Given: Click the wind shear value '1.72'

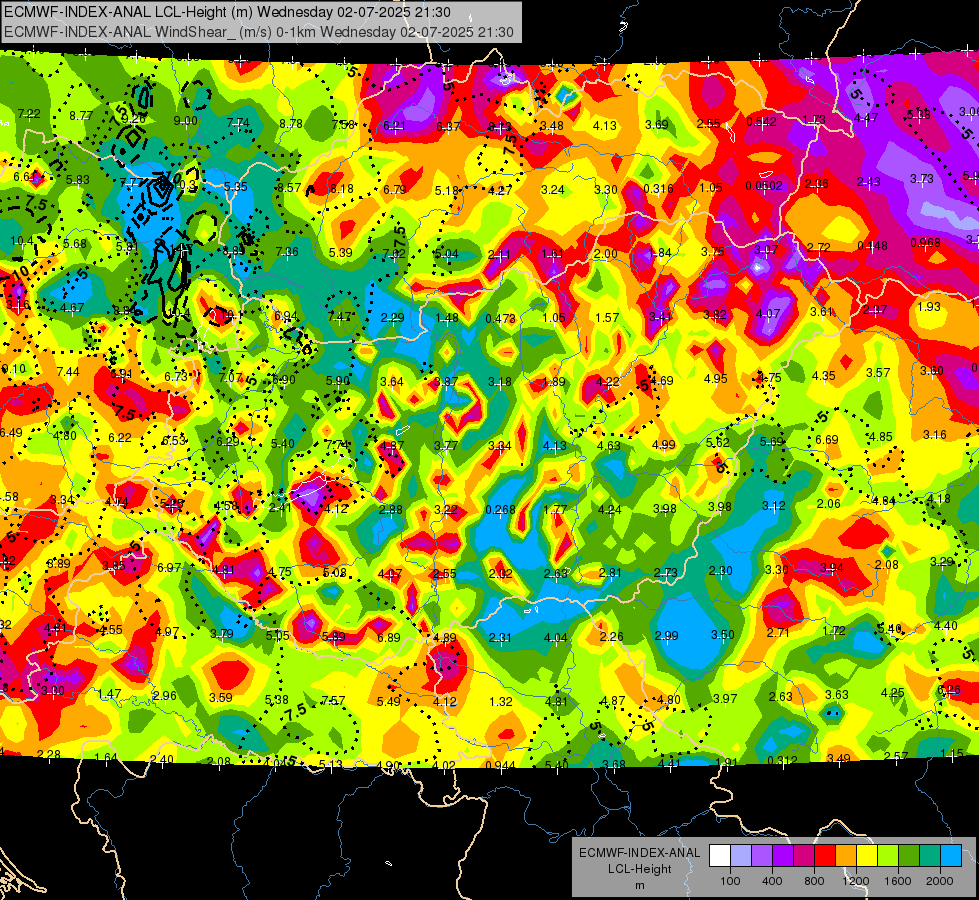Looking at the screenshot, I should [x=834, y=631].
